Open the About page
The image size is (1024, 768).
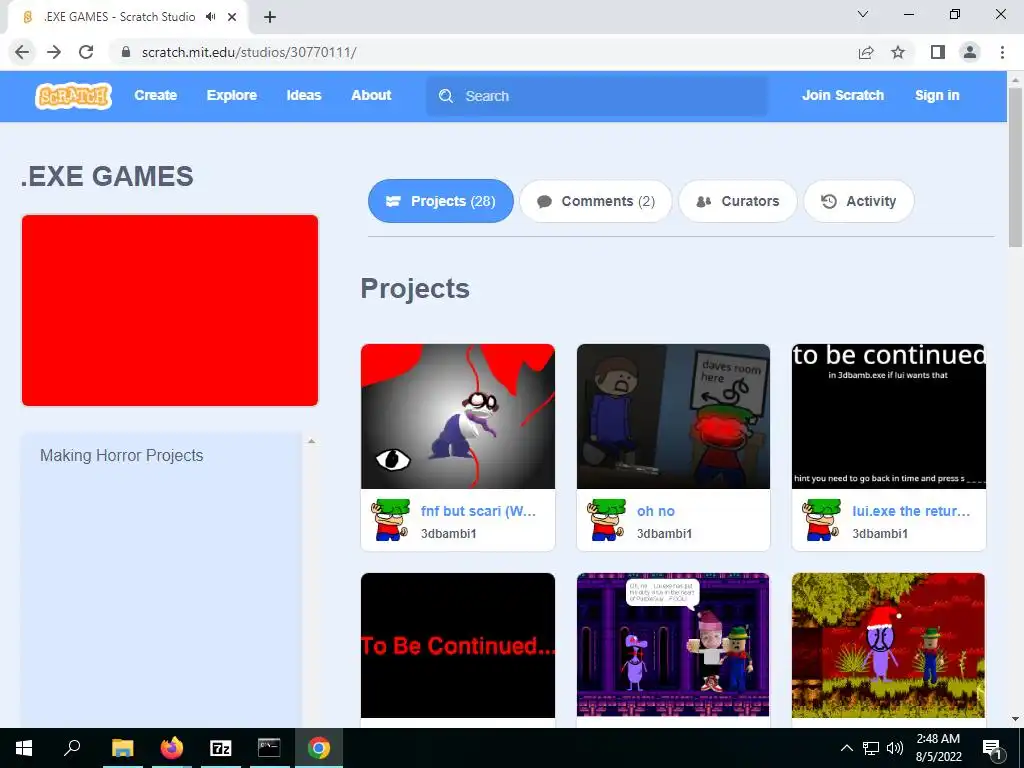click(371, 95)
